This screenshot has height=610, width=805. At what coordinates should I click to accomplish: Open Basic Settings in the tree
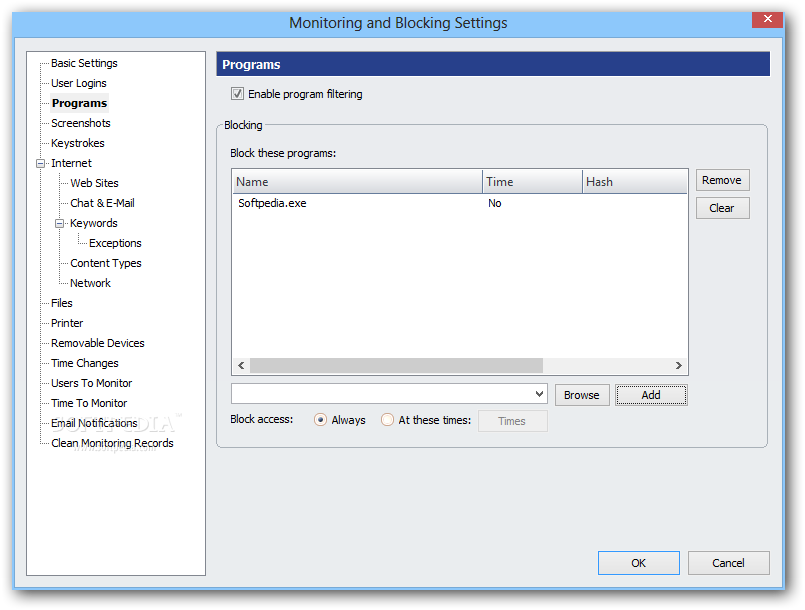[84, 63]
